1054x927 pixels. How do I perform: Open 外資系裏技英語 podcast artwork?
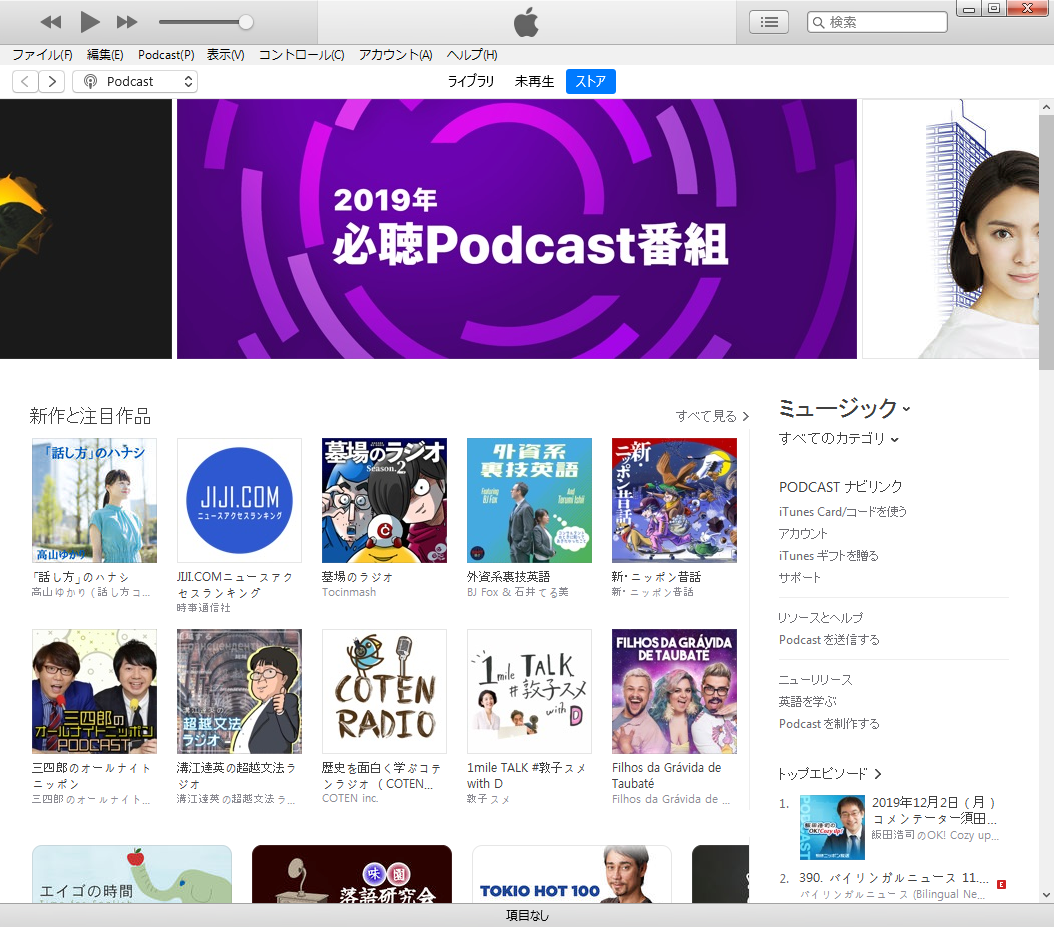[x=530, y=500]
